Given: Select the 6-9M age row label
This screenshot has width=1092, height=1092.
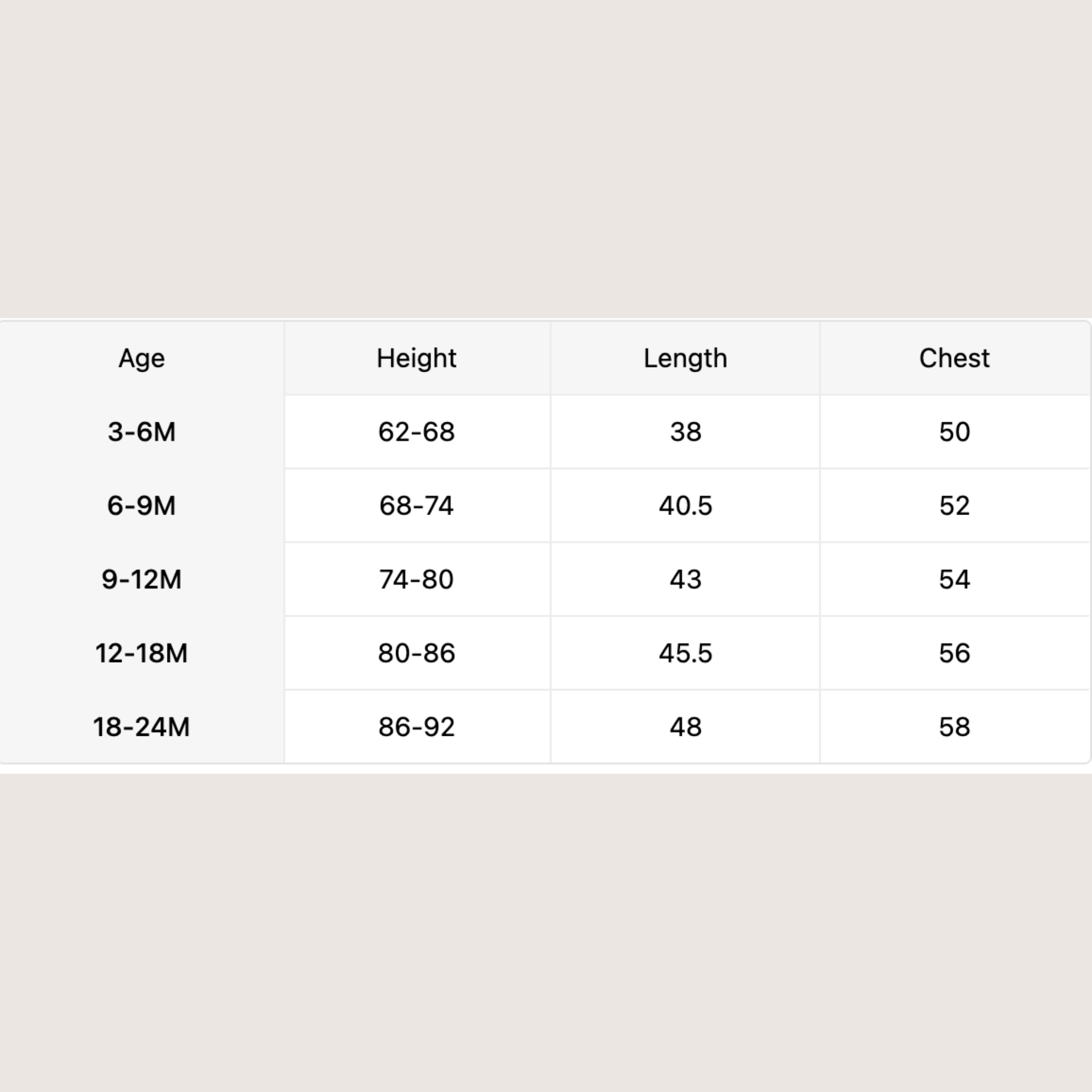Looking at the screenshot, I should [x=141, y=505].
